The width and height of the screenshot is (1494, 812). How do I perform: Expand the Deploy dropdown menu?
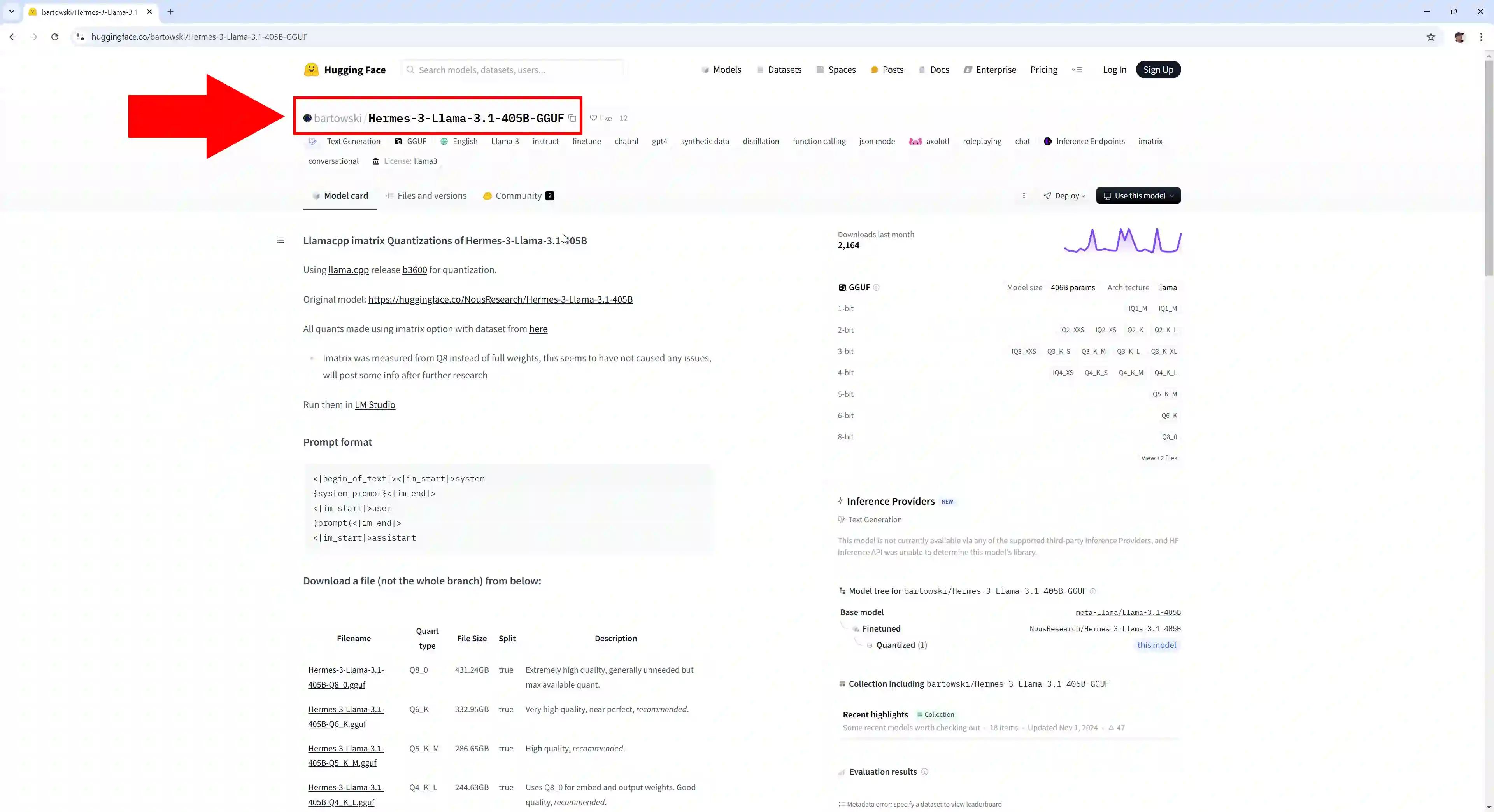click(1064, 195)
